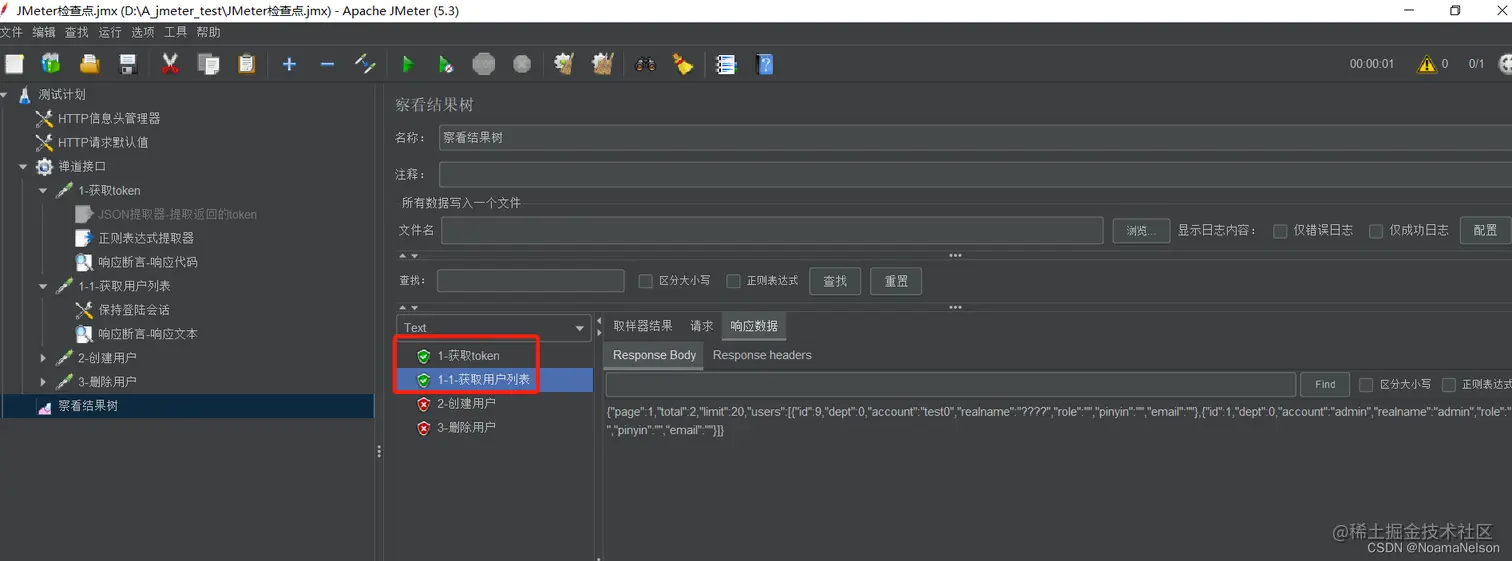This screenshot has height=561, width=1512.
Task: Open the 工具 menu
Action: tap(176, 32)
